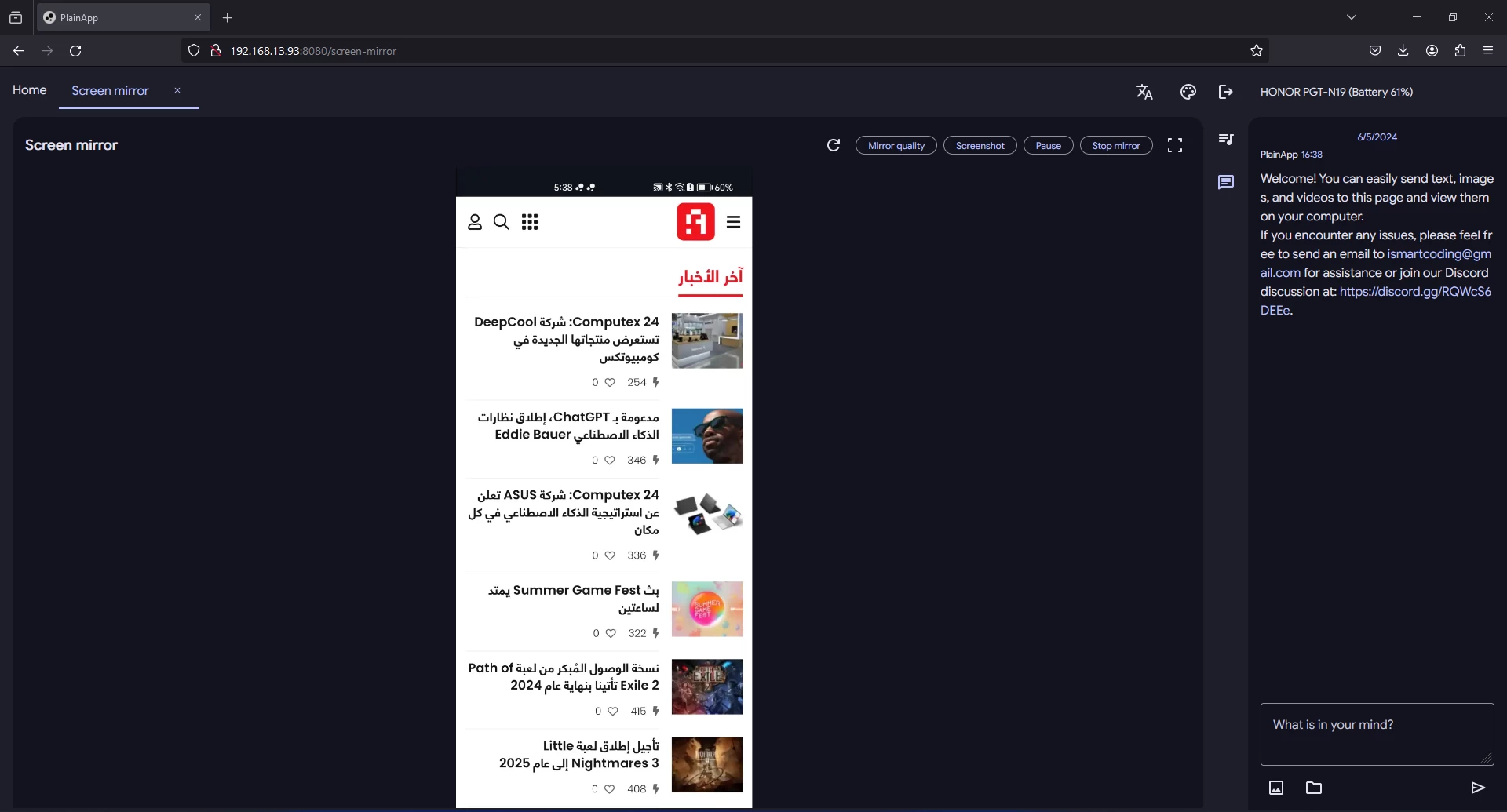Open the DeepCool Computex article thumbnail
Image resolution: width=1507 pixels, height=812 pixels.
tap(707, 341)
